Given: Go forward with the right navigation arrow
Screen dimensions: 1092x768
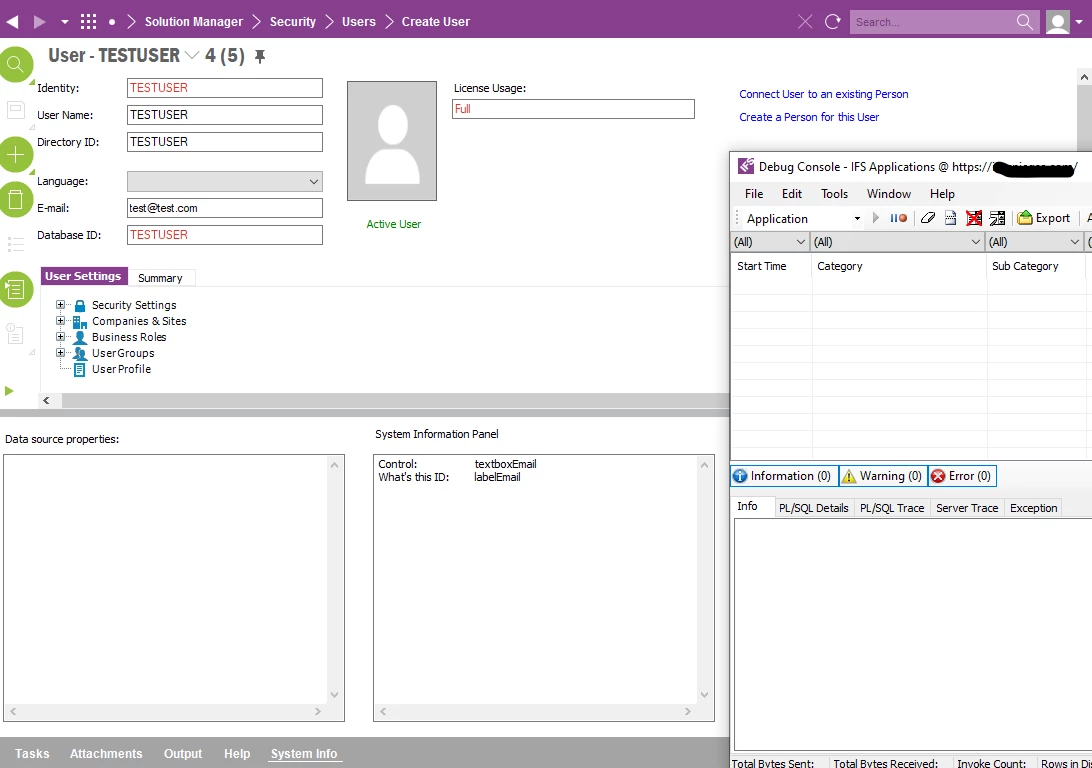Looking at the screenshot, I should pyautogui.click(x=40, y=22).
